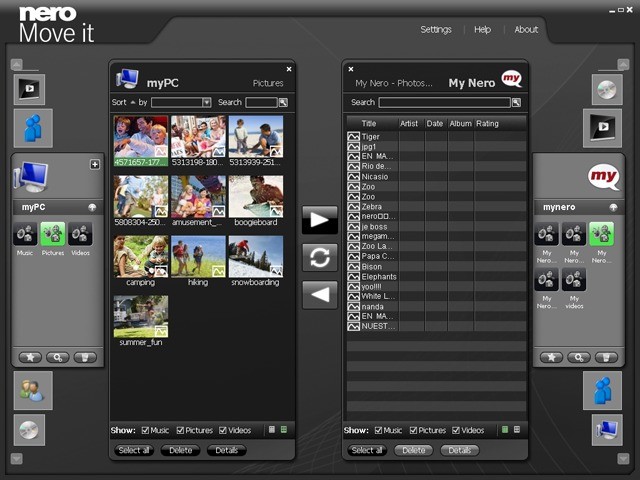The width and height of the screenshot is (640, 480).
Task: Expand the myPC device with plus button
Action: coord(95,164)
